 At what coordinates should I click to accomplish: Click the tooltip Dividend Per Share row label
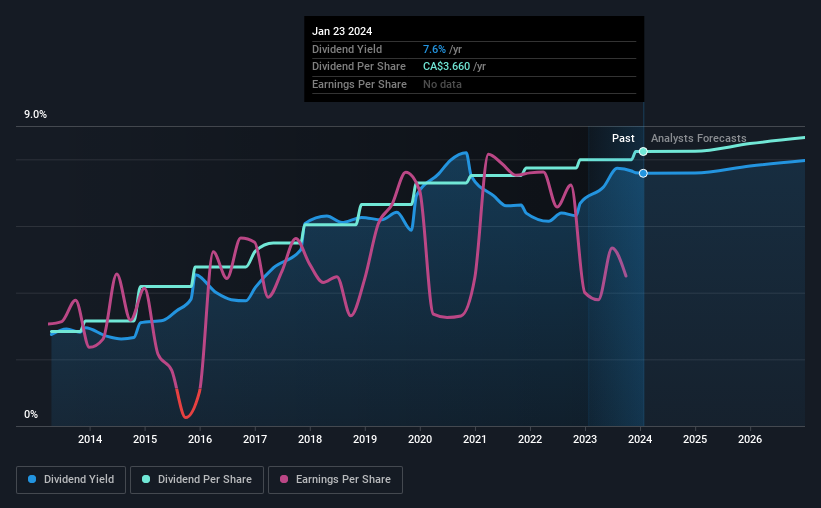click(x=359, y=67)
